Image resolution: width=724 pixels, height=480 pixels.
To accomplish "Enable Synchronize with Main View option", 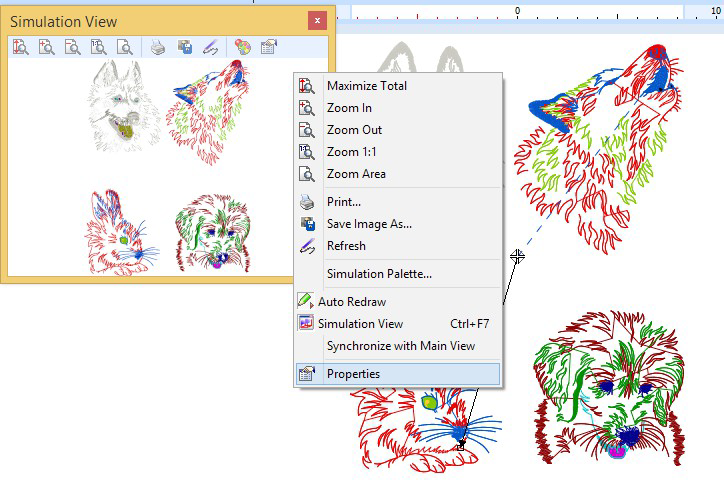I will coord(400,346).
